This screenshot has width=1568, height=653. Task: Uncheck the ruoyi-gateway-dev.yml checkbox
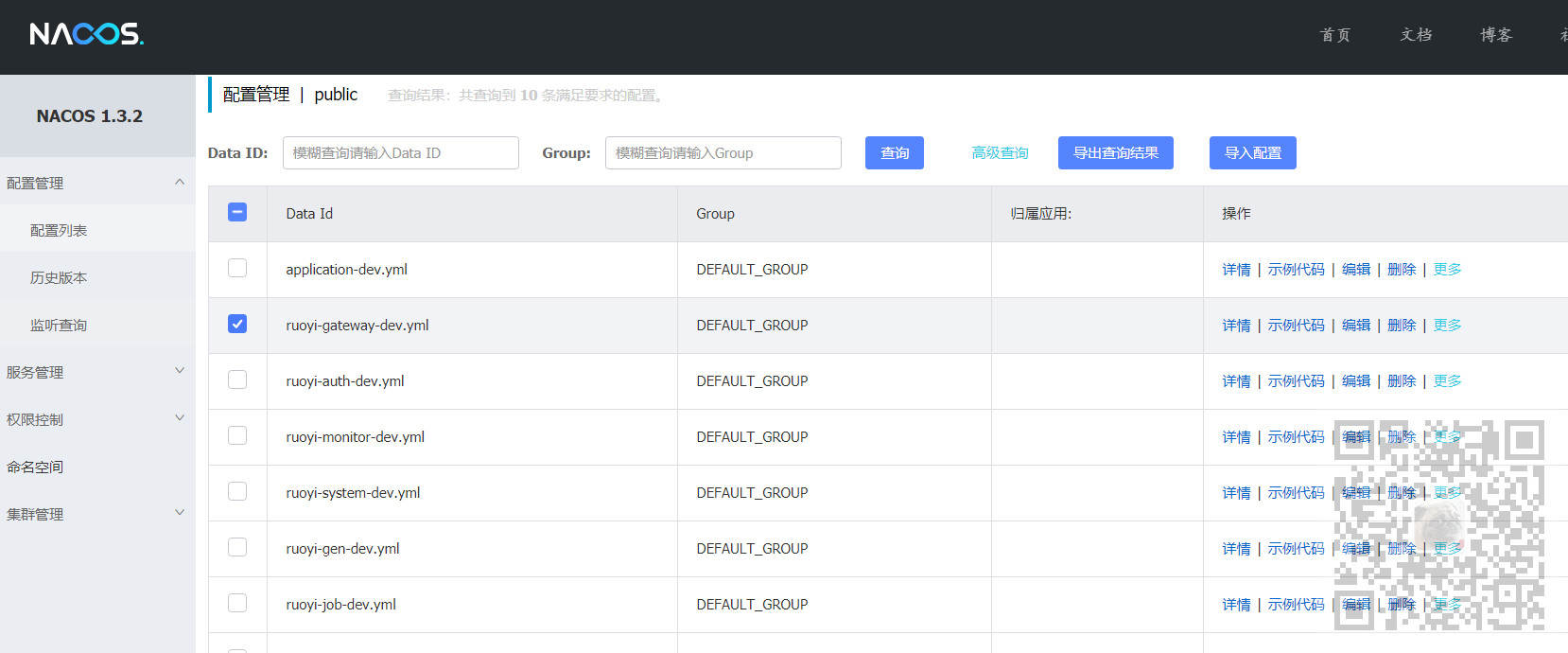coord(237,324)
